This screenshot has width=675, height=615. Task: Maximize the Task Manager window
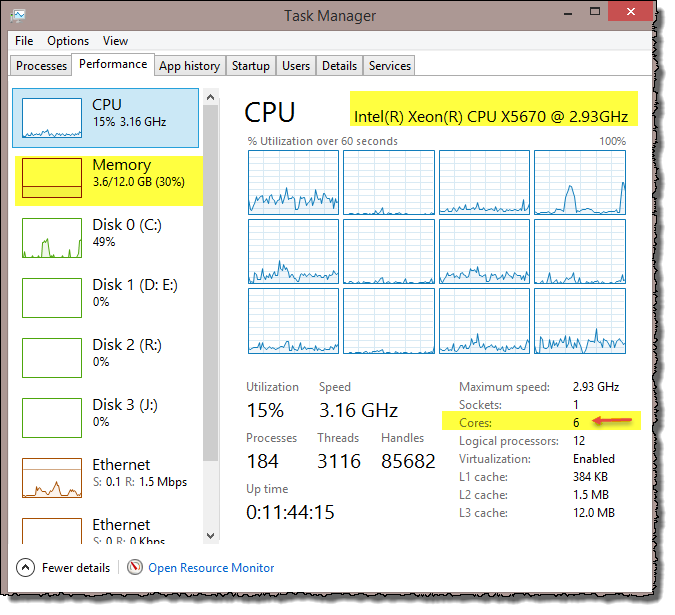[595, 12]
